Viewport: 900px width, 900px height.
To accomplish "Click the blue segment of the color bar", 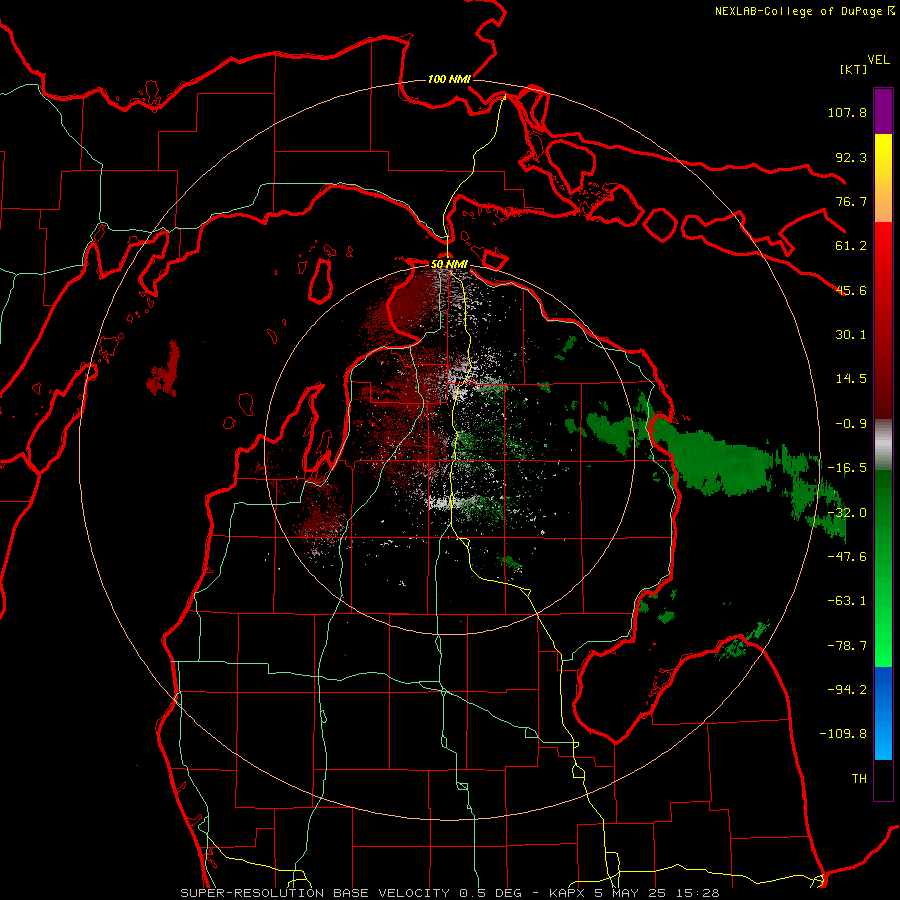I will pyautogui.click(x=883, y=713).
